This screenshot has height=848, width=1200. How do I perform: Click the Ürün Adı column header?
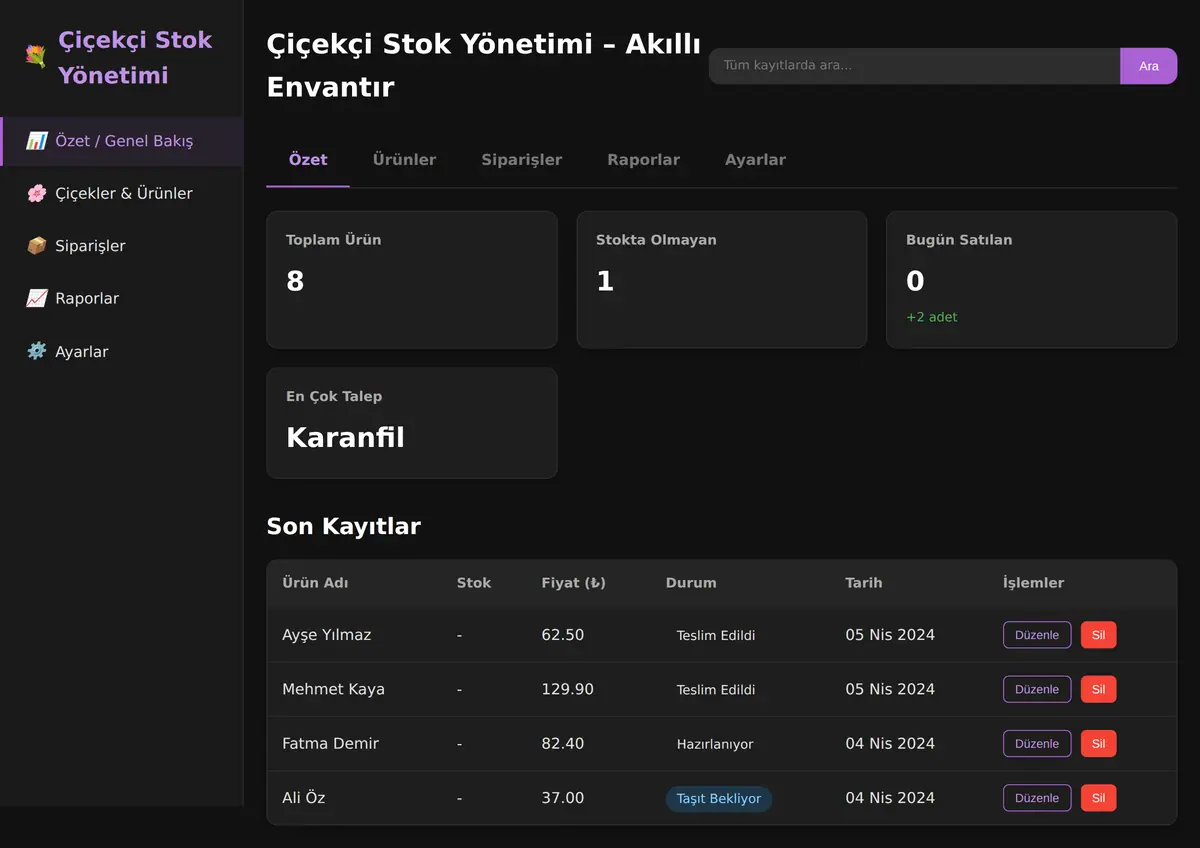315,583
